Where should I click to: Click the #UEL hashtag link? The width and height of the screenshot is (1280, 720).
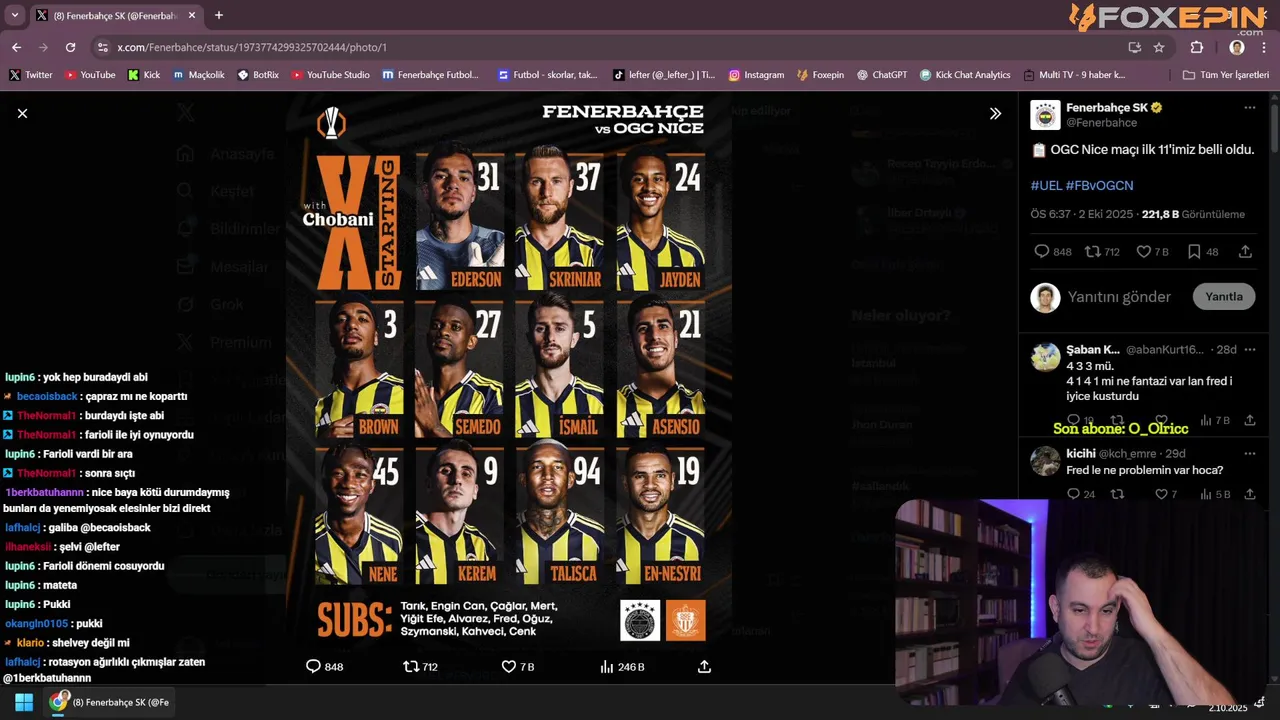coord(1046,186)
